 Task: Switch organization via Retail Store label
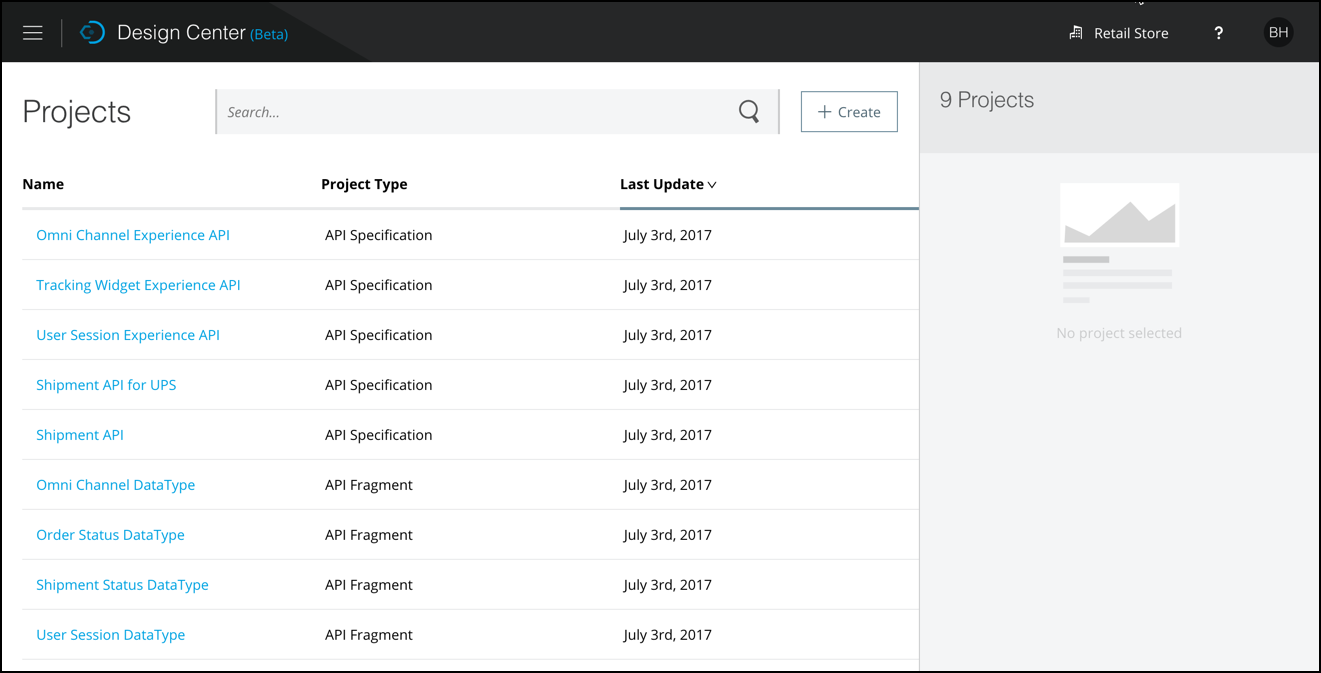pyautogui.click(x=1131, y=33)
